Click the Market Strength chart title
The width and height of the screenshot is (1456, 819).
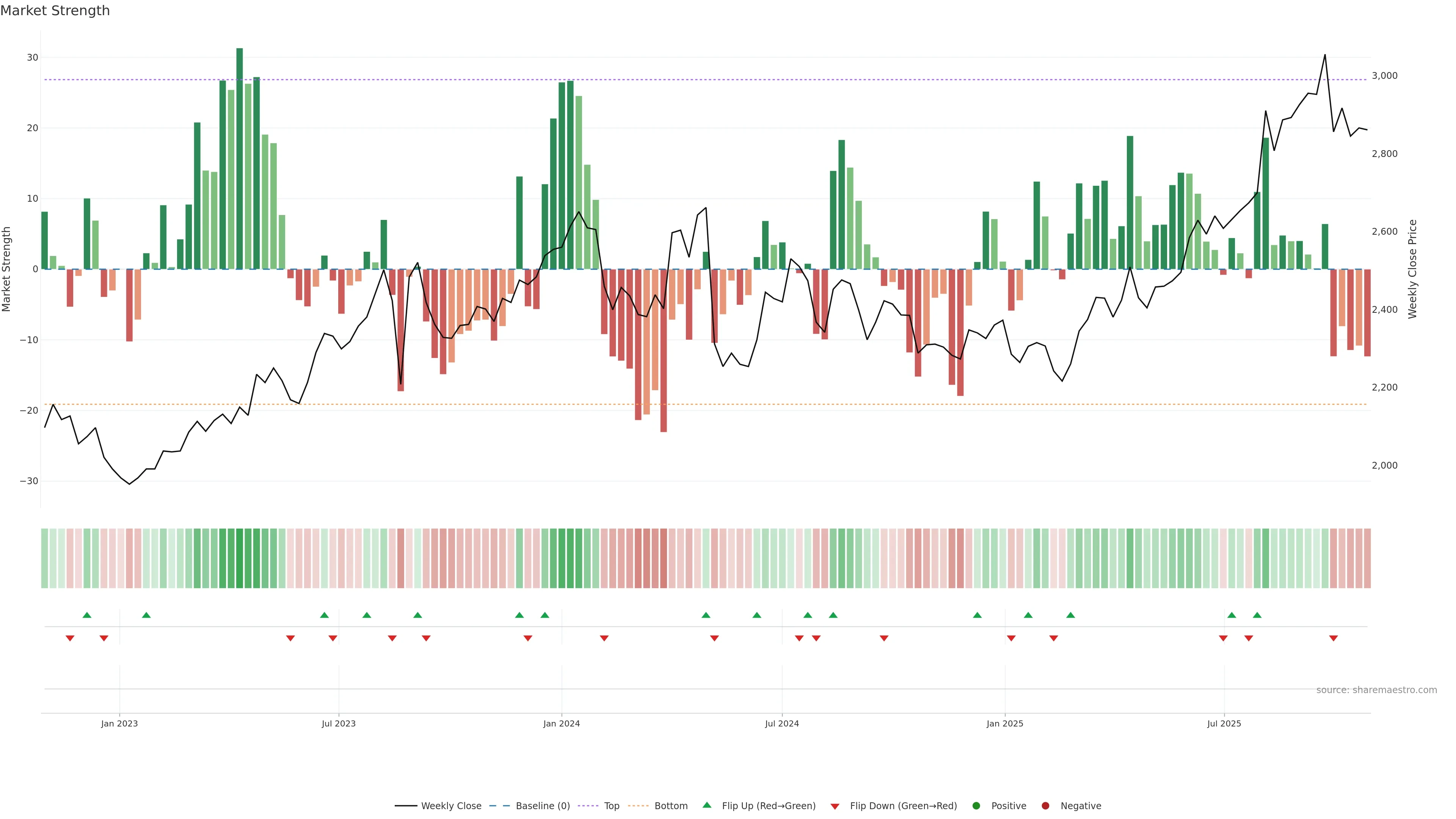coord(55,11)
